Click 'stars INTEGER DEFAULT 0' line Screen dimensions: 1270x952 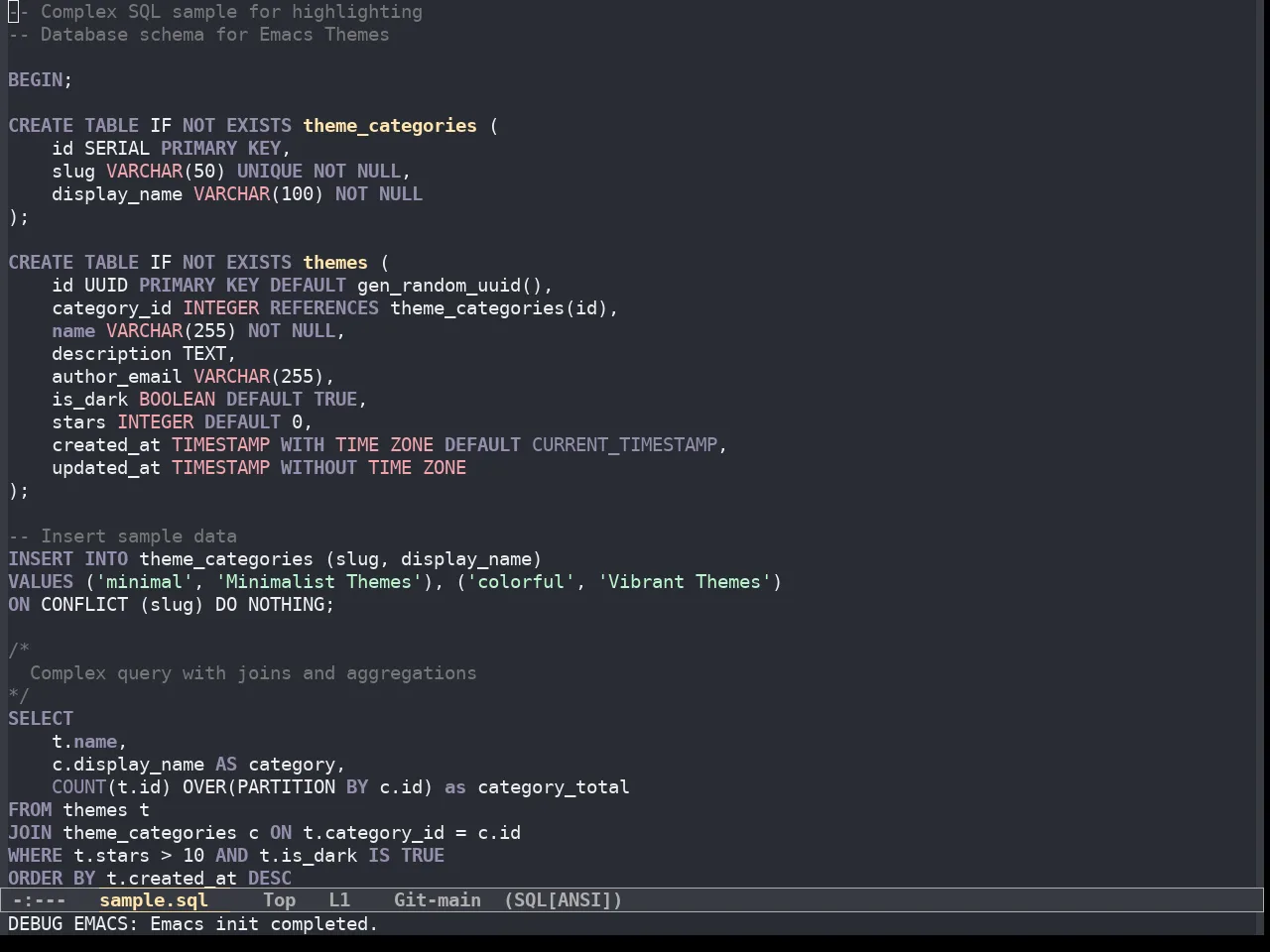183,422
